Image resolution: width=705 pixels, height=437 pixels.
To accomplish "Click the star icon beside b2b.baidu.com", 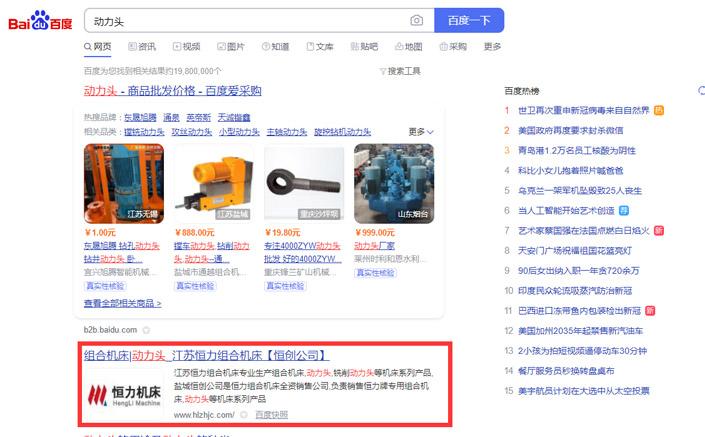I will tap(146, 330).
